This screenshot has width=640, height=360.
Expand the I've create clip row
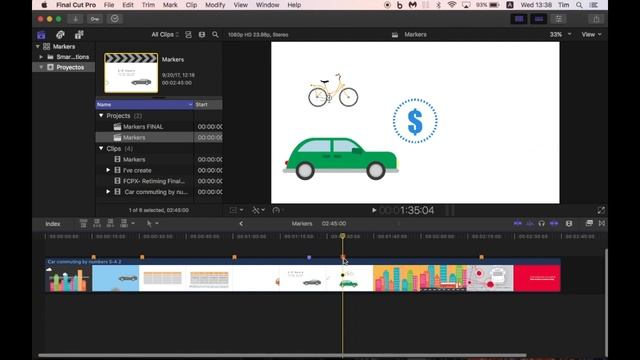tap(108, 170)
